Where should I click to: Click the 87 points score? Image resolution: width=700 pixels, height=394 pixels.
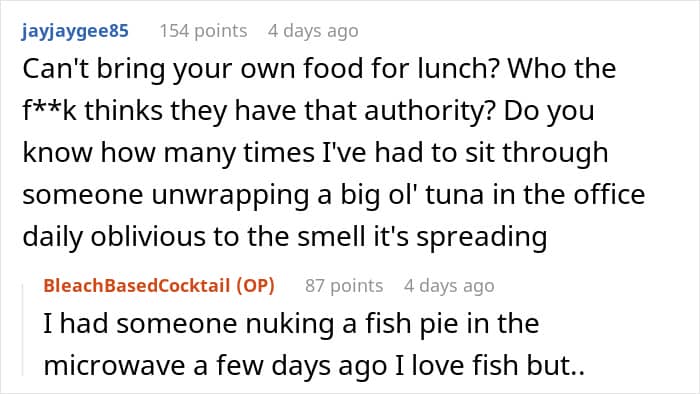pyautogui.click(x=344, y=286)
